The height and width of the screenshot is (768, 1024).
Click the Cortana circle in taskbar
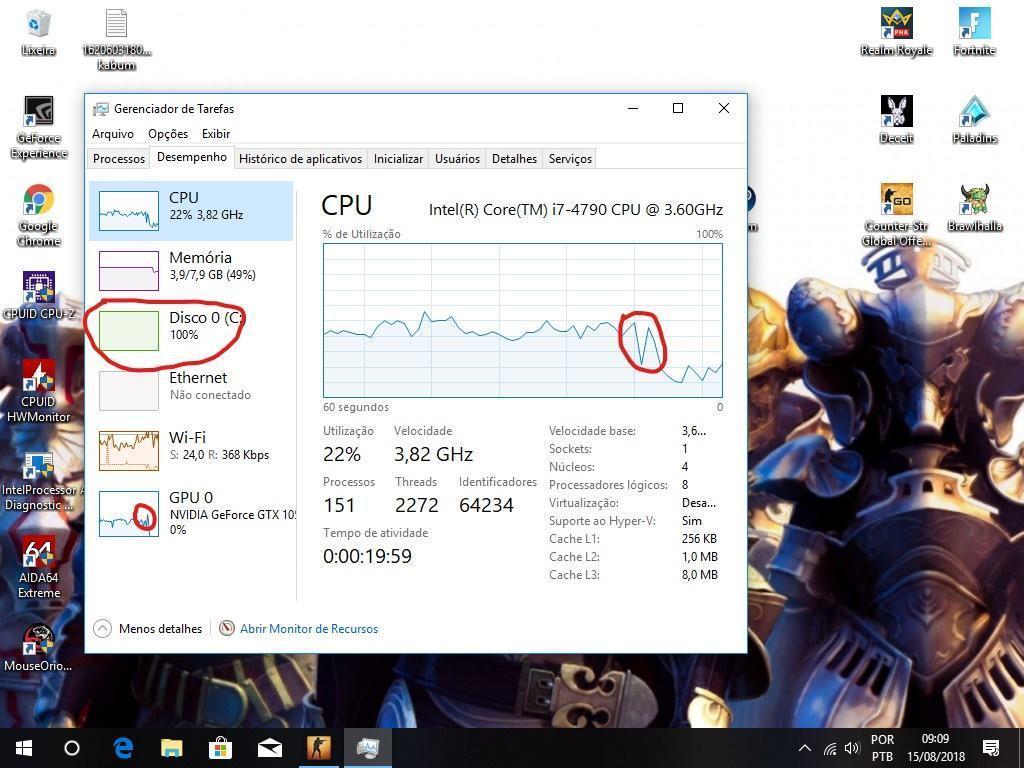point(72,748)
